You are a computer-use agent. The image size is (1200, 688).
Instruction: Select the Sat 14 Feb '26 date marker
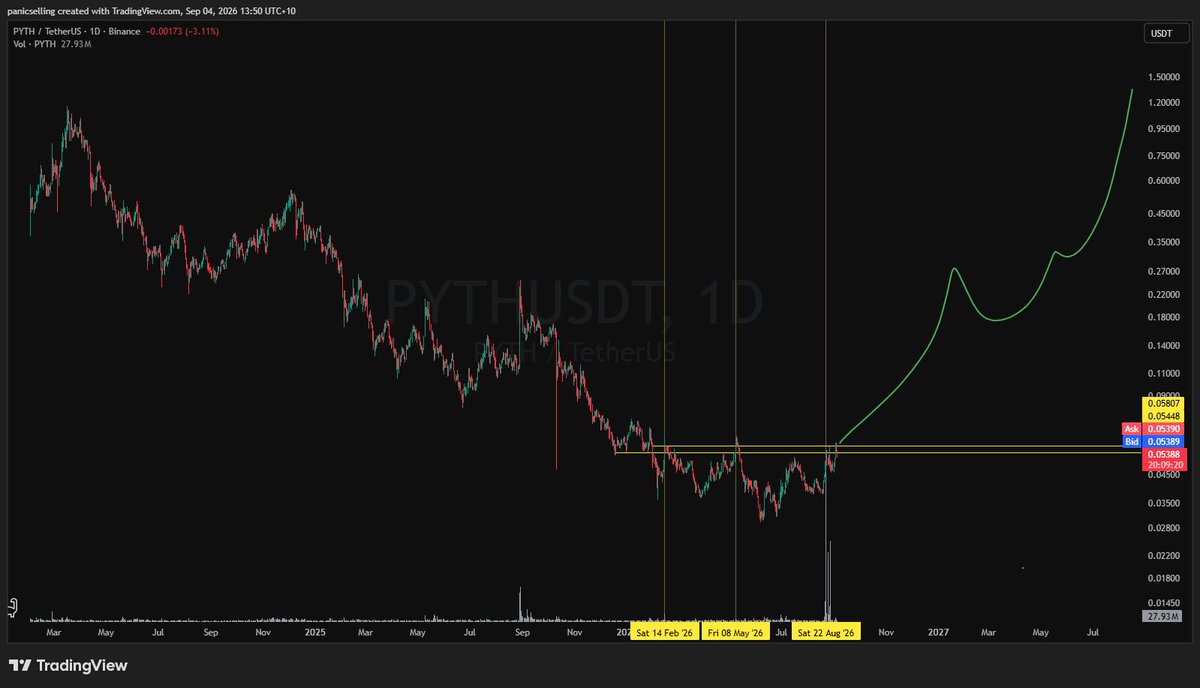[x=664, y=633]
